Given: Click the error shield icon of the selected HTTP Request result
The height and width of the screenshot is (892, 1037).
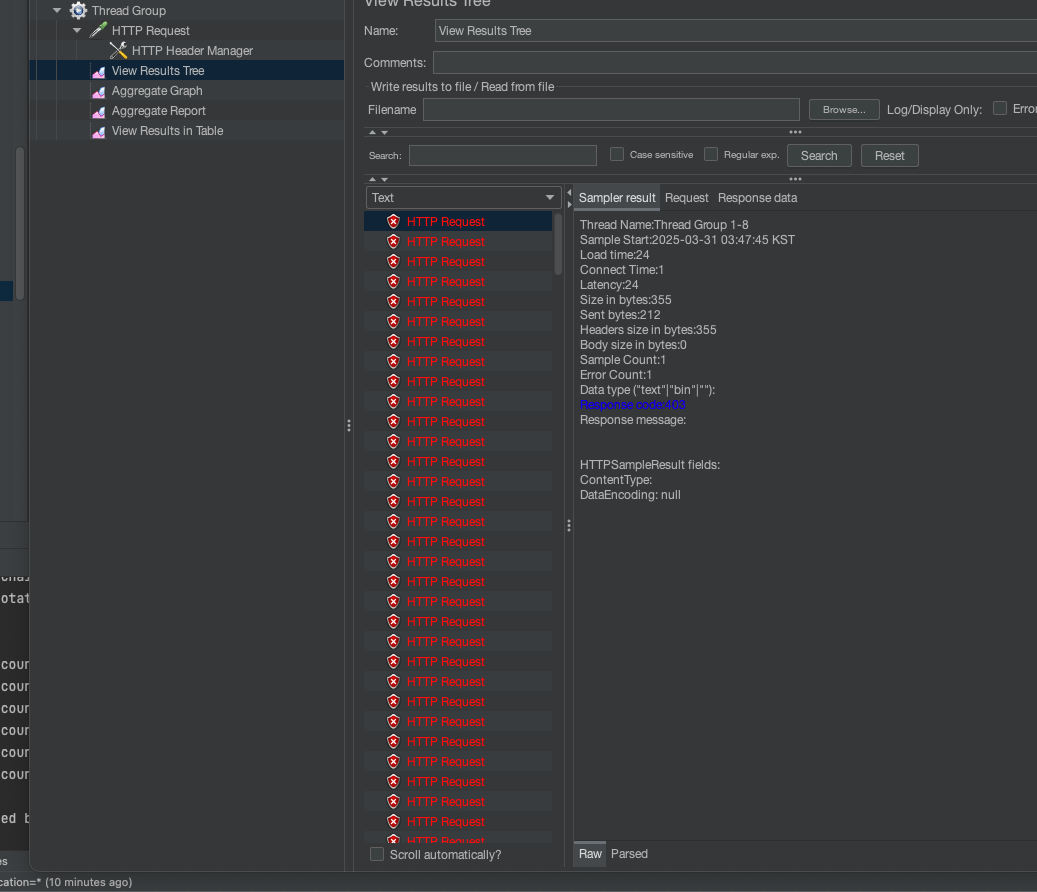Looking at the screenshot, I should point(394,222).
